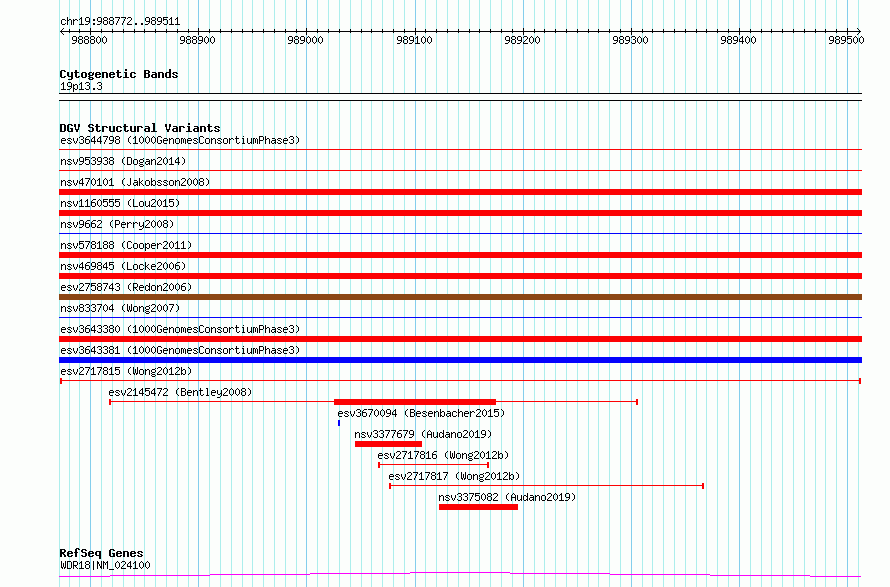
Task: Click the chr19:988772..989511 coordinates label
Action: pos(120,22)
